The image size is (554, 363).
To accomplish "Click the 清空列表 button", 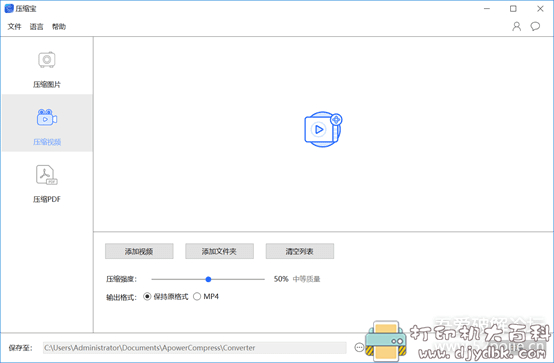I will click(x=300, y=251).
